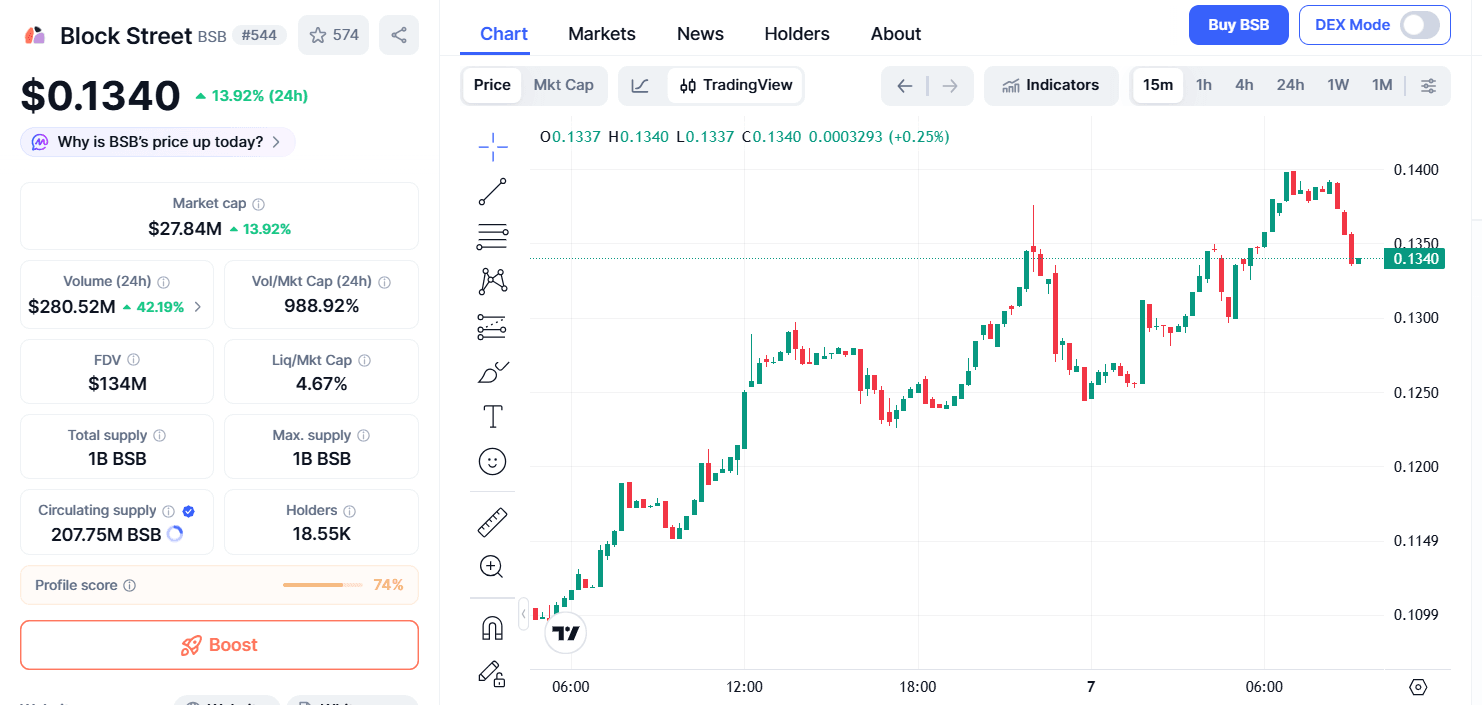Click the Buy BSB button
Image resolution: width=1482 pixels, height=705 pixels.
(x=1238, y=25)
